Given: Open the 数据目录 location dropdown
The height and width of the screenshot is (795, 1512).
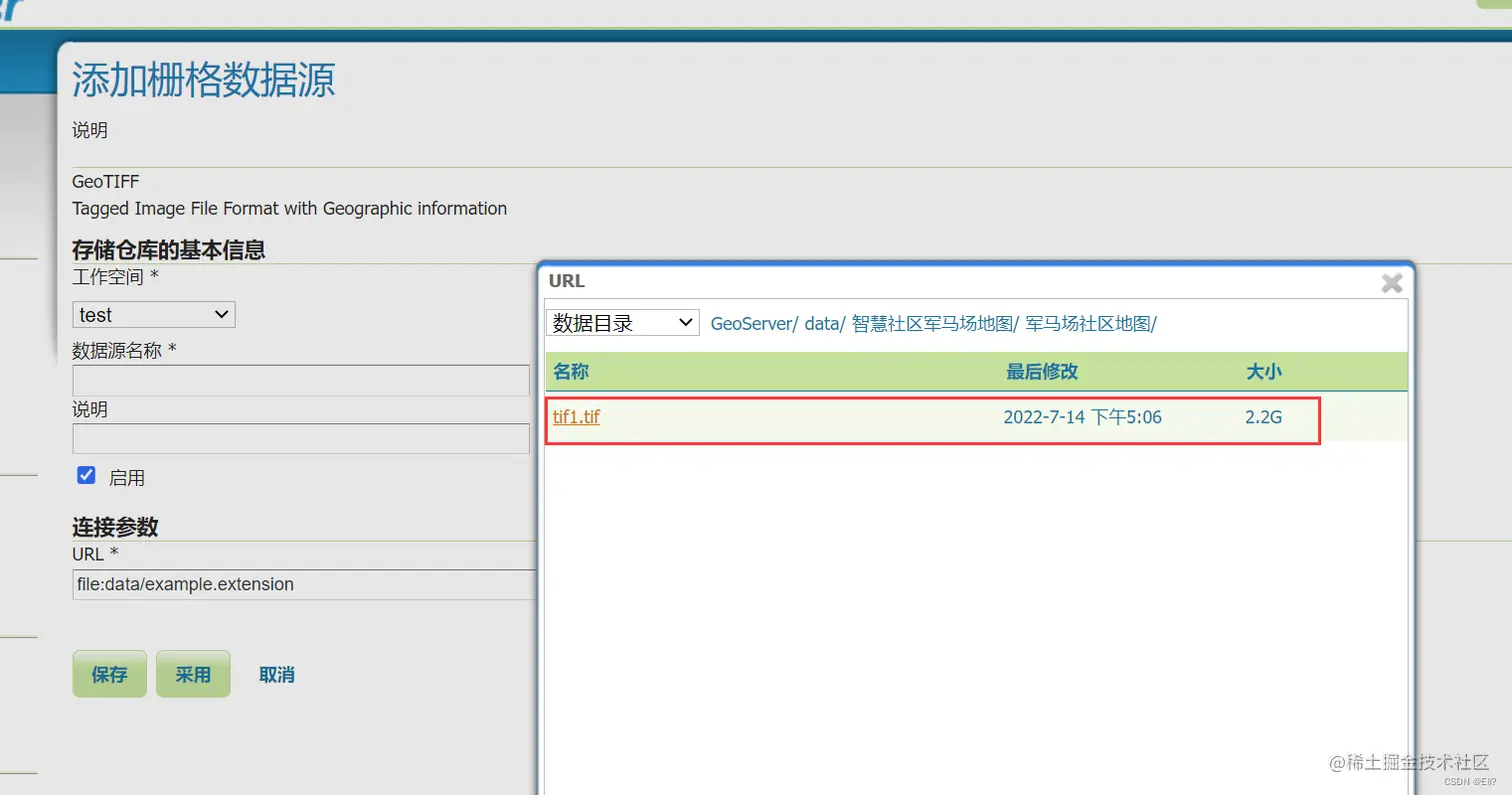Looking at the screenshot, I should 622,322.
